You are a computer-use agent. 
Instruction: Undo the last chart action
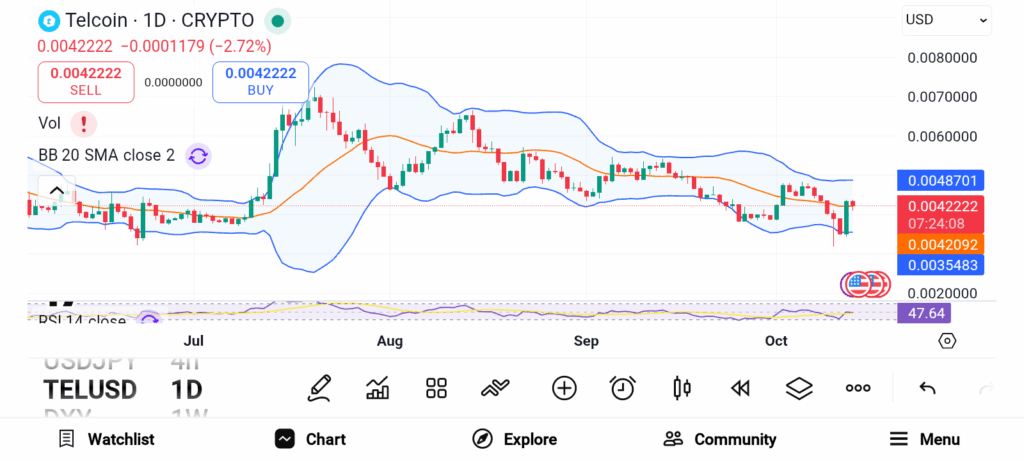point(927,388)
